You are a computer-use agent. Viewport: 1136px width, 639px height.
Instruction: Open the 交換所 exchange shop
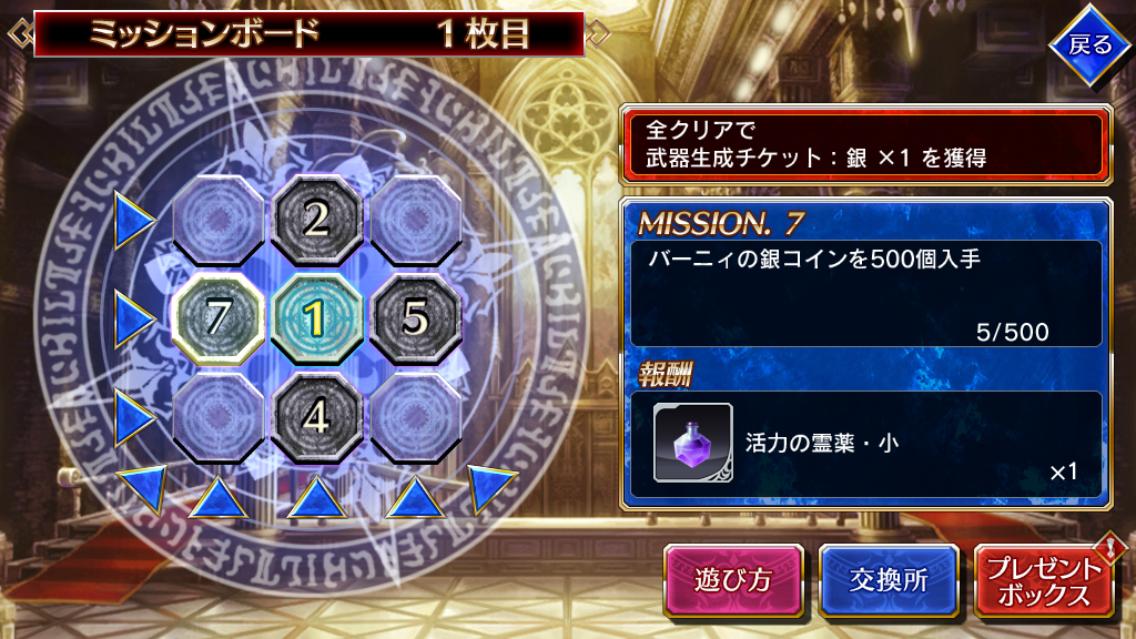pyautogui.click(x=889, y=581)
